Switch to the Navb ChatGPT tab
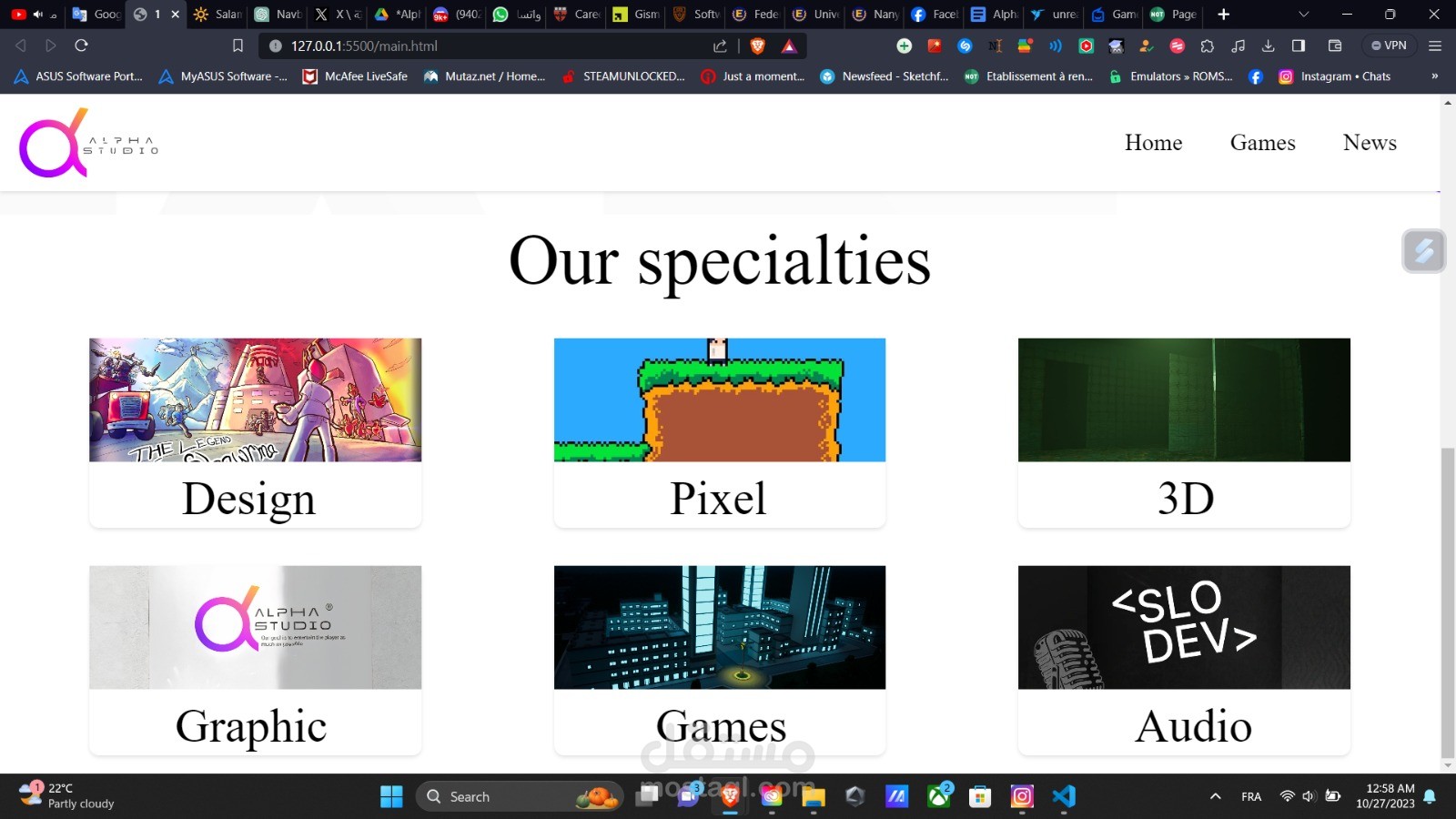1456x819 pixels. [x=278, y=15]
